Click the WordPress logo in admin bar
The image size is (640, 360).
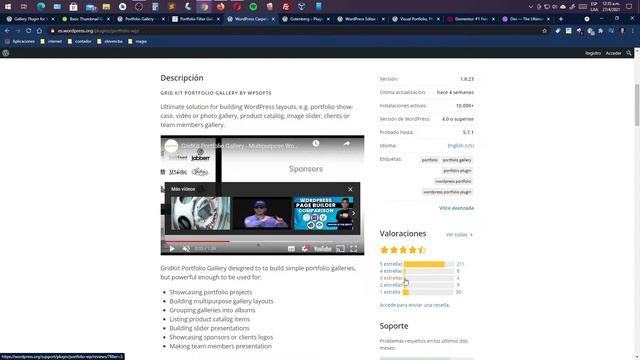pyautogui.click(x=6, y=53)
